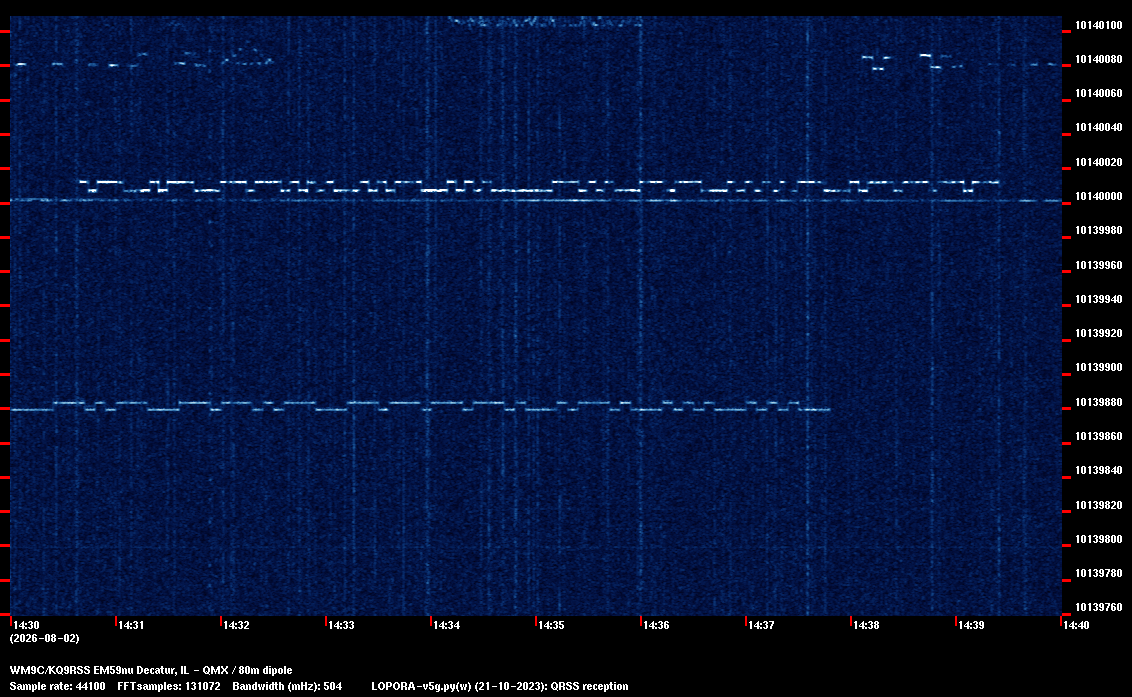Click the FFTsamples: 131072 text
This screenshot has height=697, width=1132.
169,686
